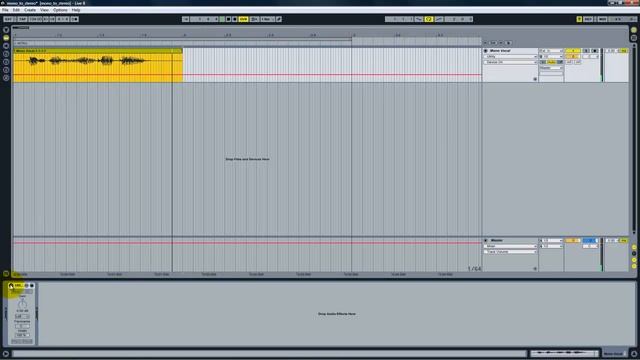Set Mono Vocal monitoring to Auto
The height and width of the screenshot is (360, 640).
pyautogui.click(x=551, y=62)
